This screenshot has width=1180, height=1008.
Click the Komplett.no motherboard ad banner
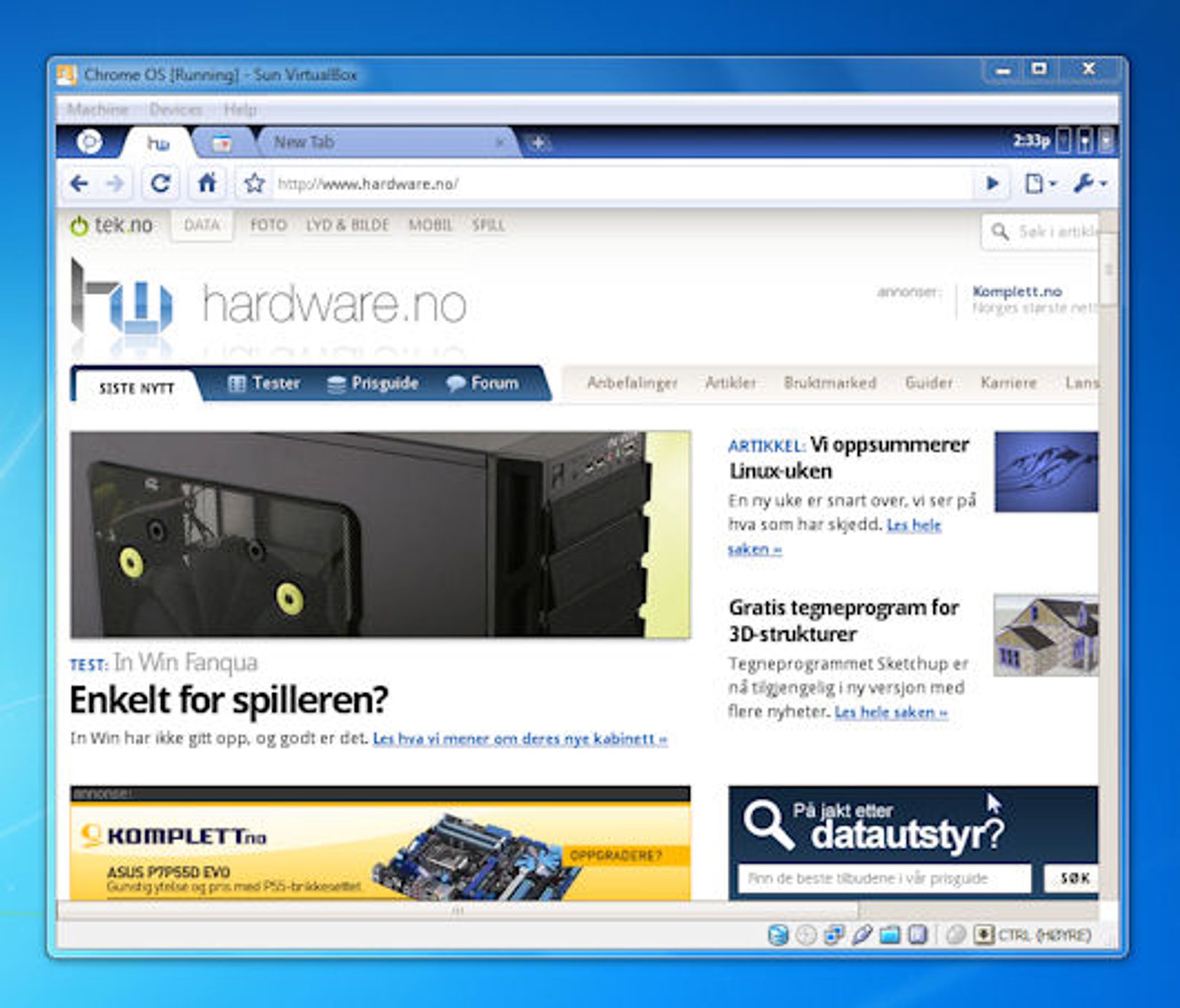point(380,850)
